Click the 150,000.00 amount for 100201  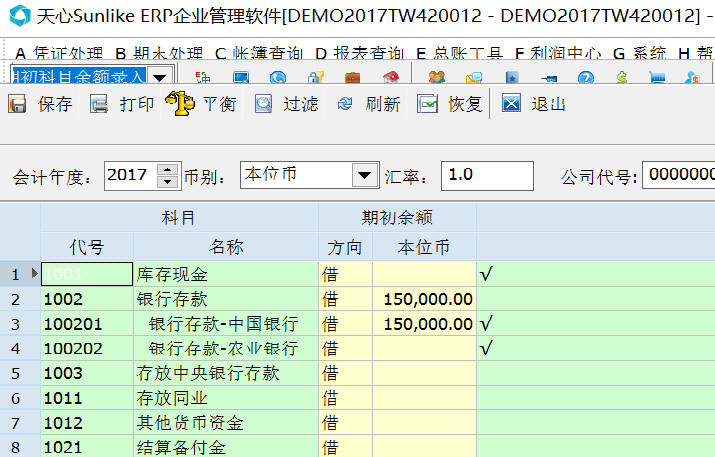coord(425,324)
